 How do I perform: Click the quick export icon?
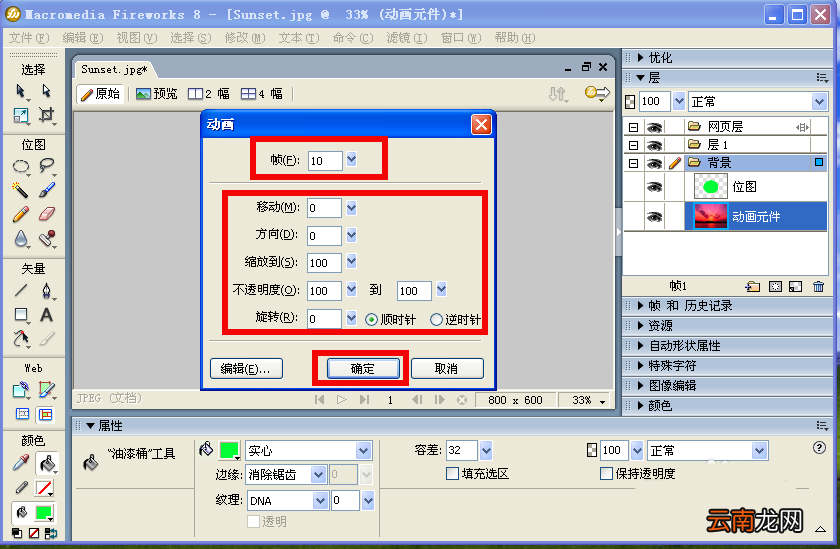click(597, 93)
